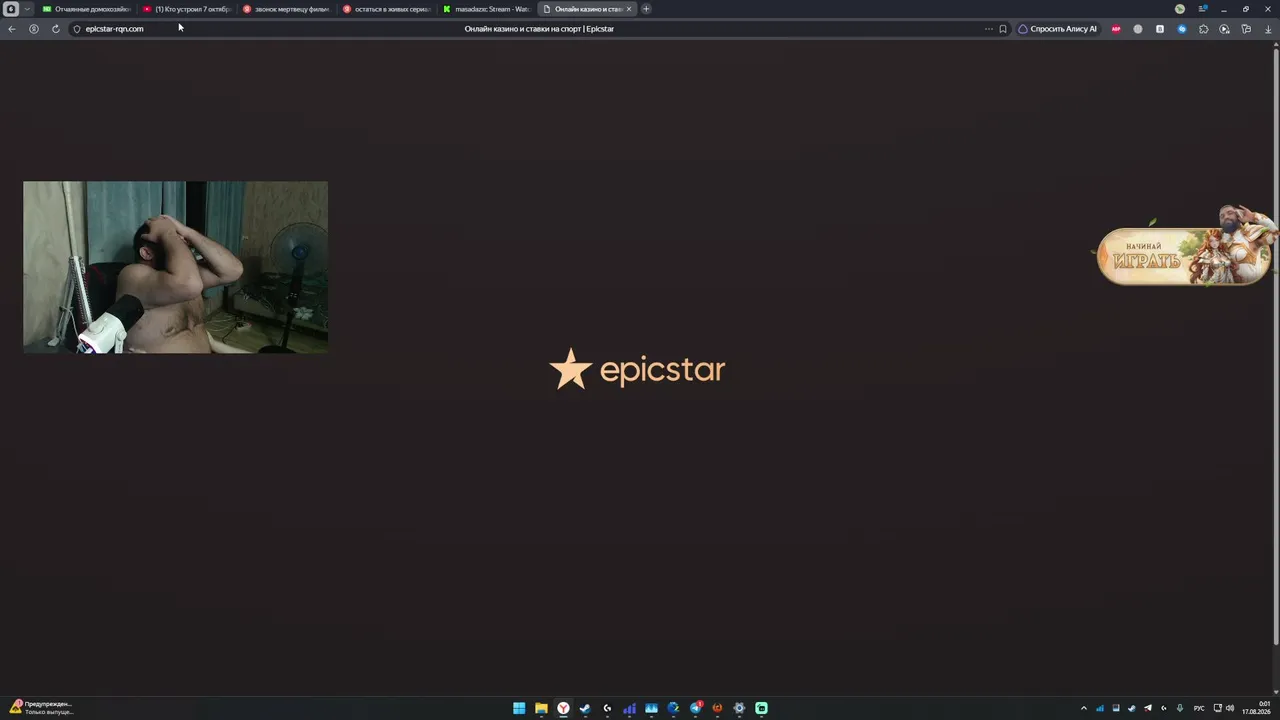Reload the Epicstar page
The image size is (1280, 720).
point(55,29)
